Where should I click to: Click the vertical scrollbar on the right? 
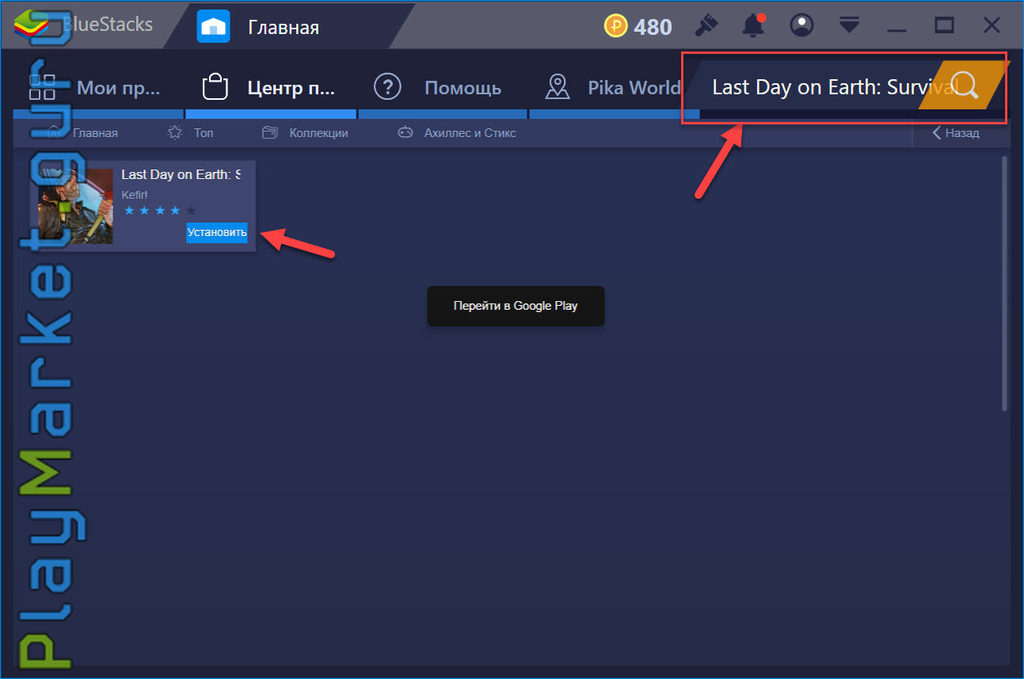tap(1004, 283)
